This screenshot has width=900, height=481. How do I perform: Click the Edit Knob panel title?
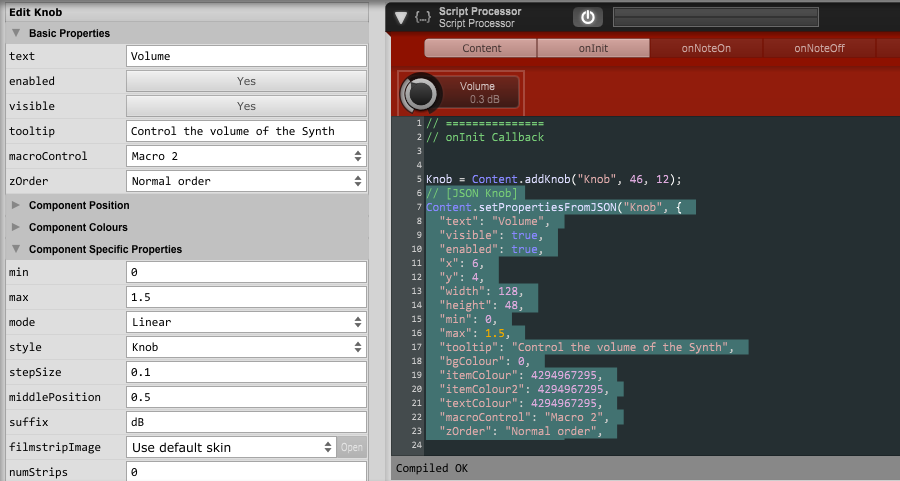tap(36, 12)
